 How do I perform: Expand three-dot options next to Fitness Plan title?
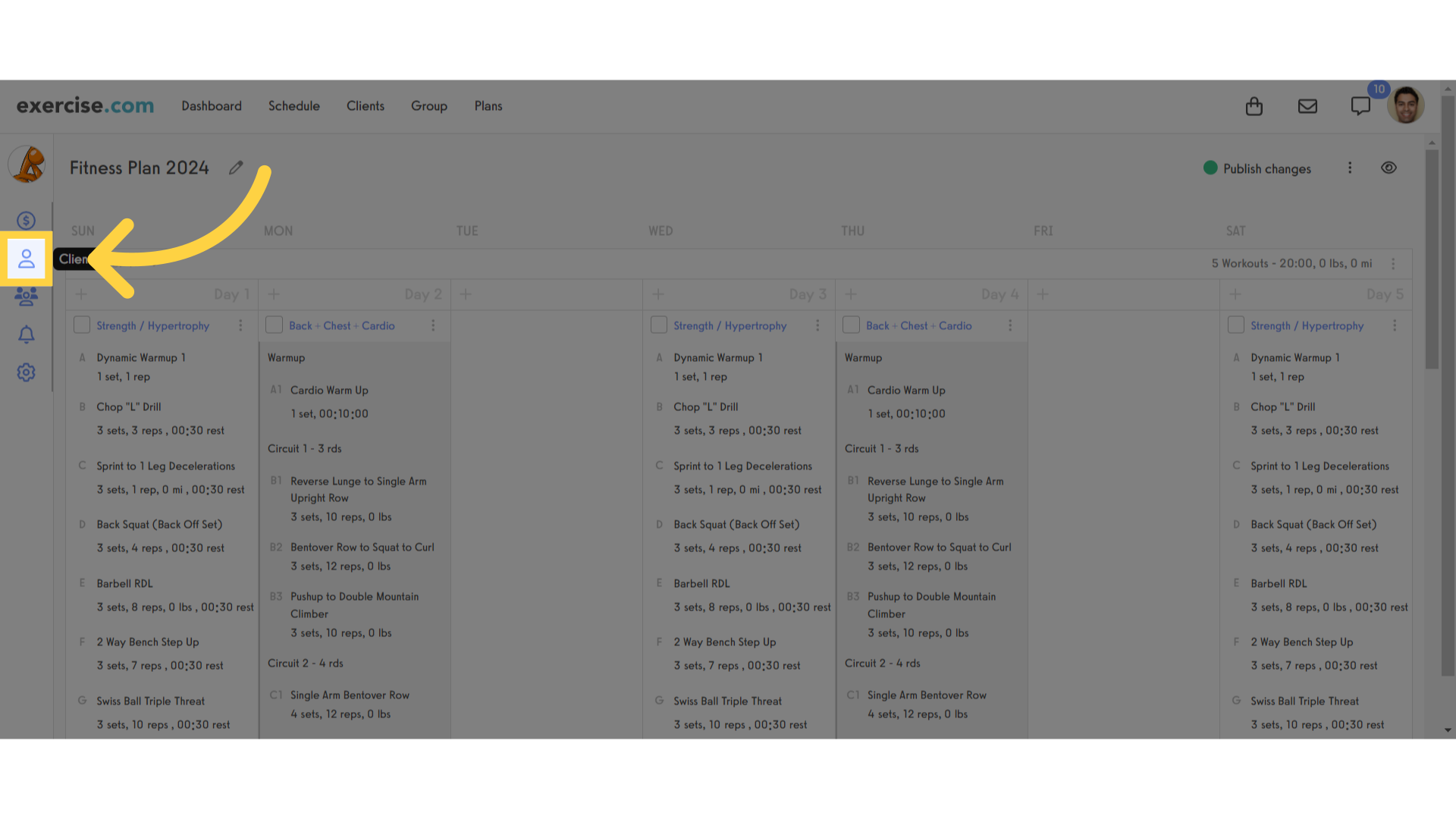tap(1350, 167)
